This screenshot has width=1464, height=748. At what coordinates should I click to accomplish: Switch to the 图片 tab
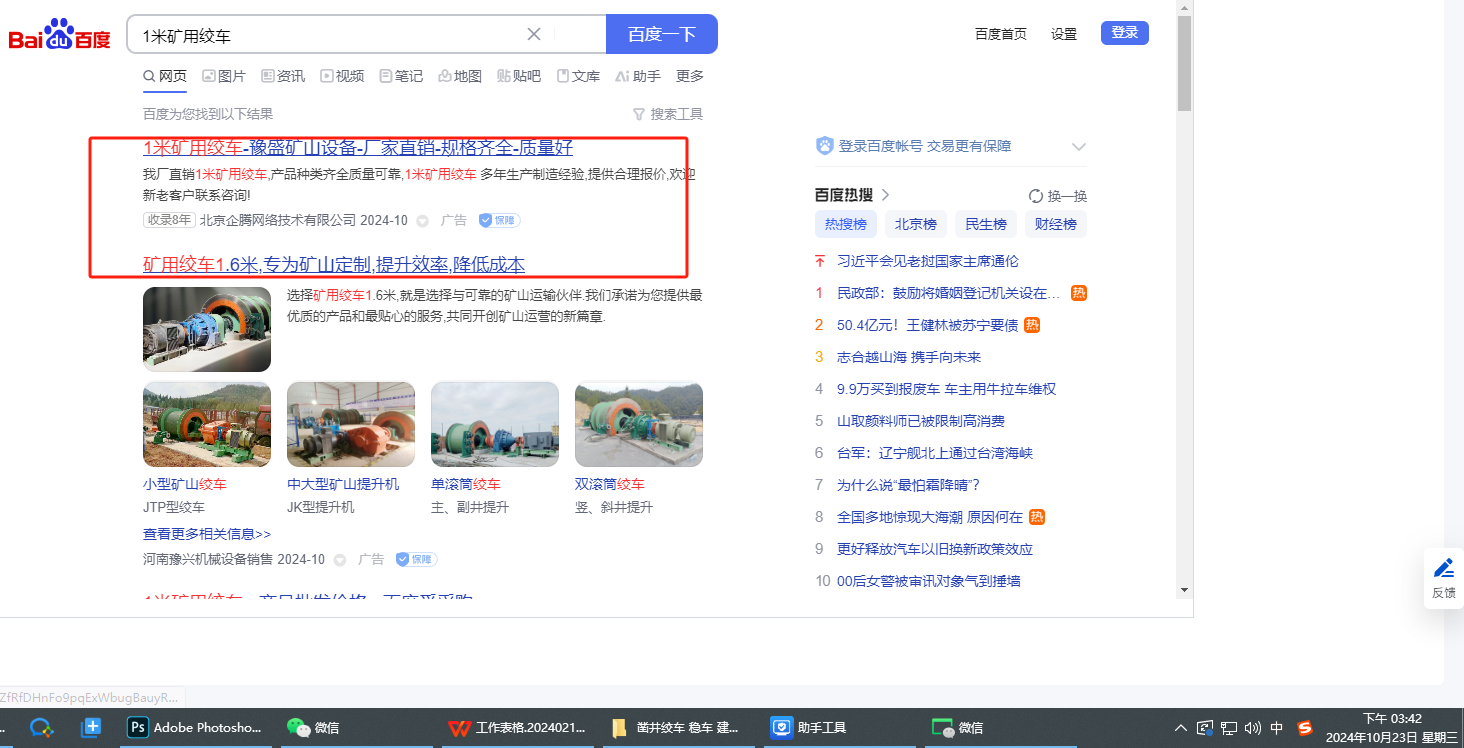[224, 76]
